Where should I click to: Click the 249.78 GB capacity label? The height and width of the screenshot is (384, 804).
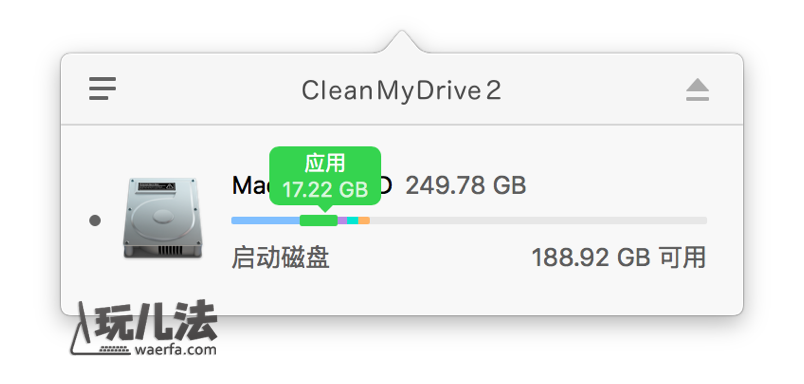coord(466,186)
